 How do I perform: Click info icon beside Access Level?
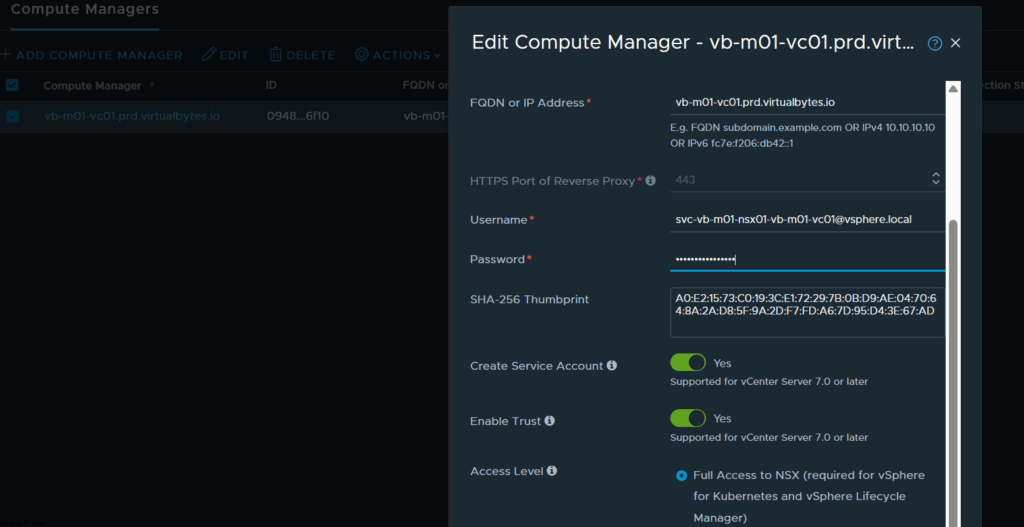coord(552,470)
